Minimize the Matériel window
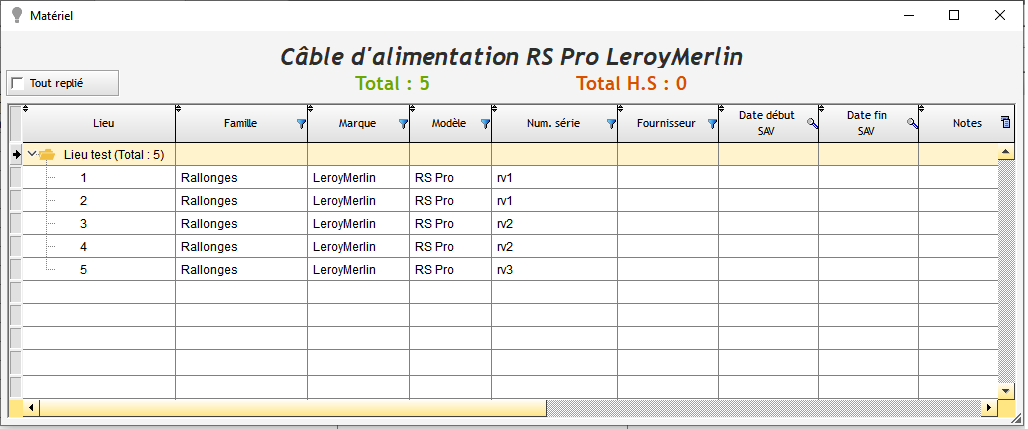 909,15
